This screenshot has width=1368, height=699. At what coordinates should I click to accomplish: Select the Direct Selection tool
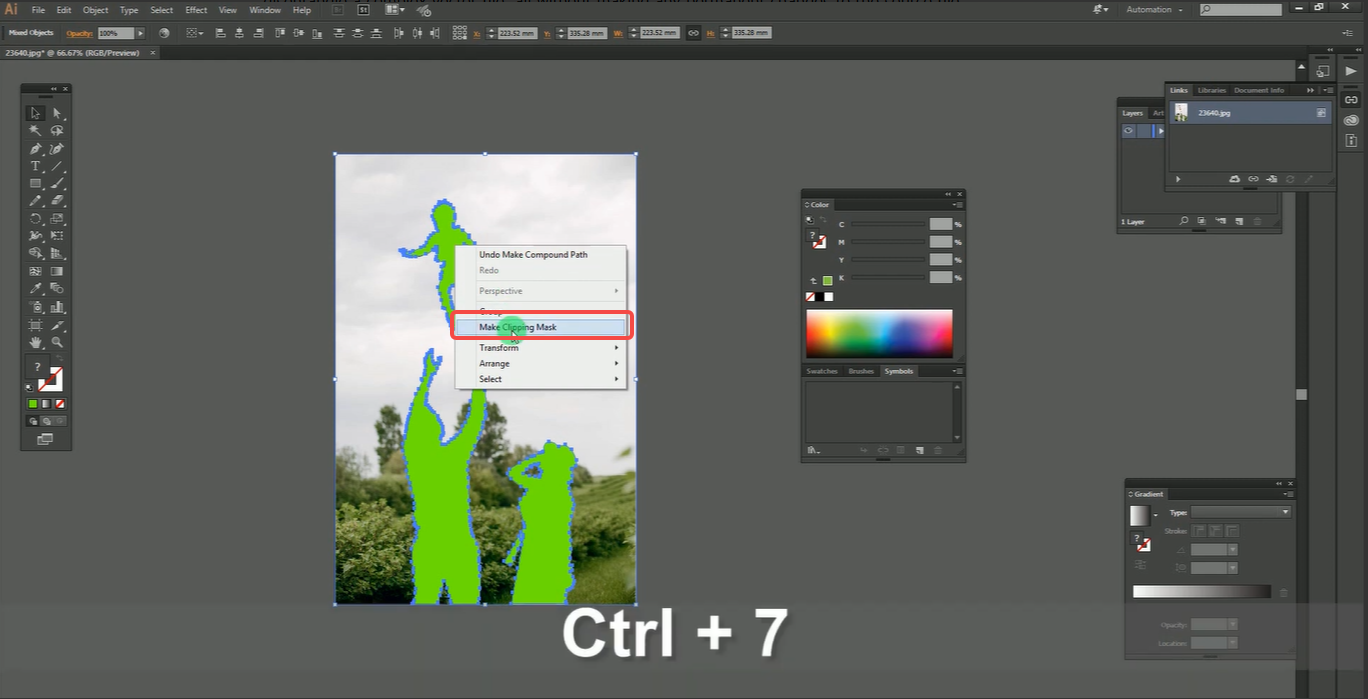tap(57, 113)
